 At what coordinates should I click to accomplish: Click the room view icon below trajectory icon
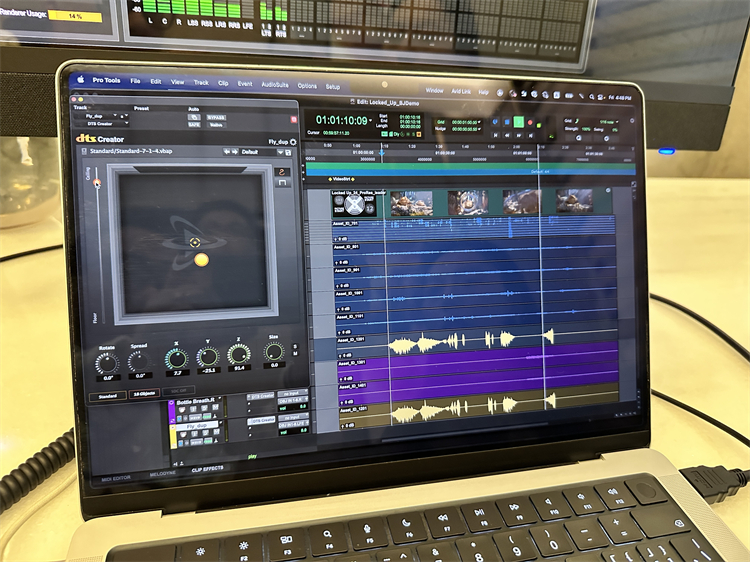point(282,183)
